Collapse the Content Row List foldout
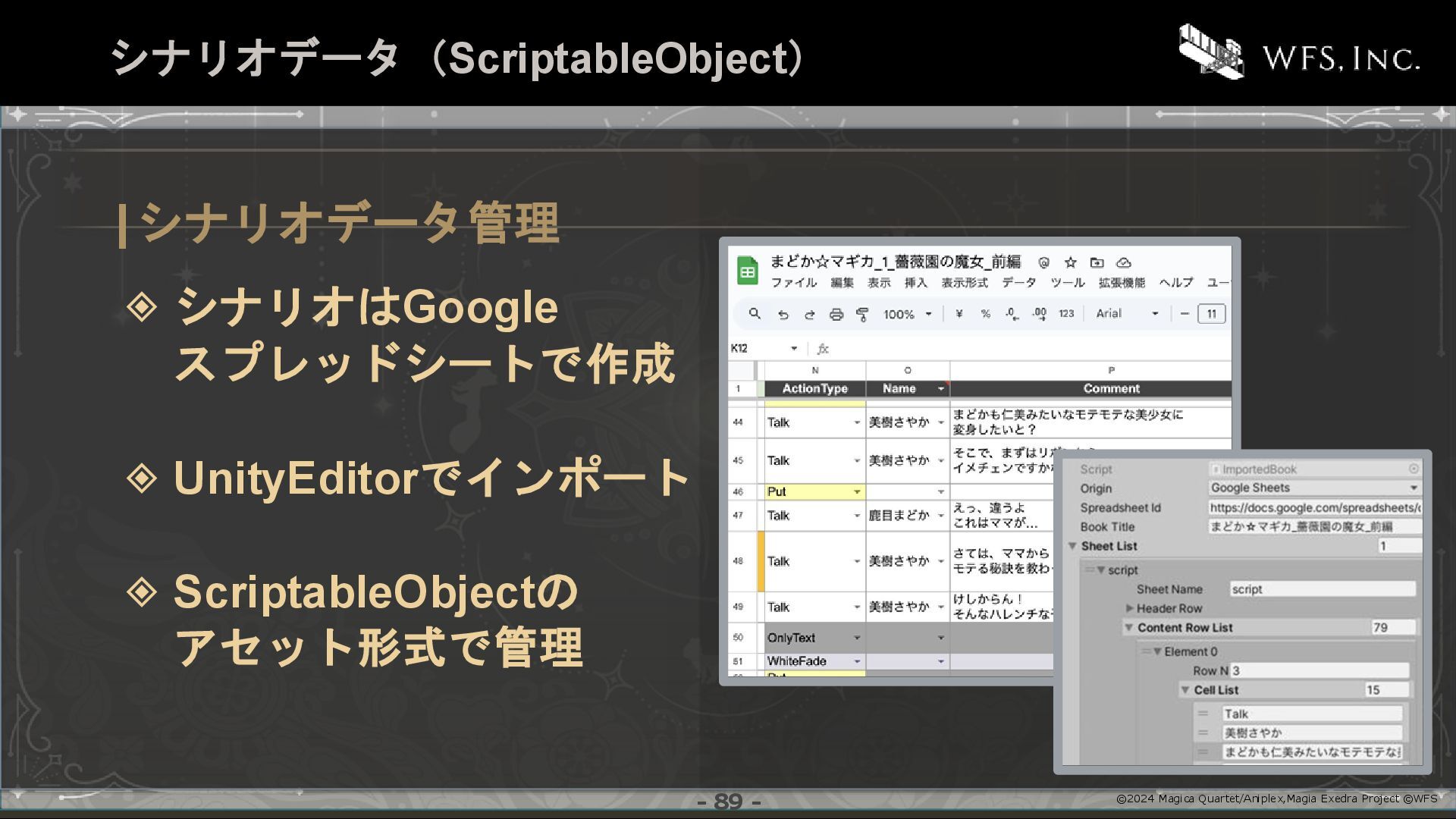The width and height of the screenshot is (1456, 819). tap(1128, 627)
